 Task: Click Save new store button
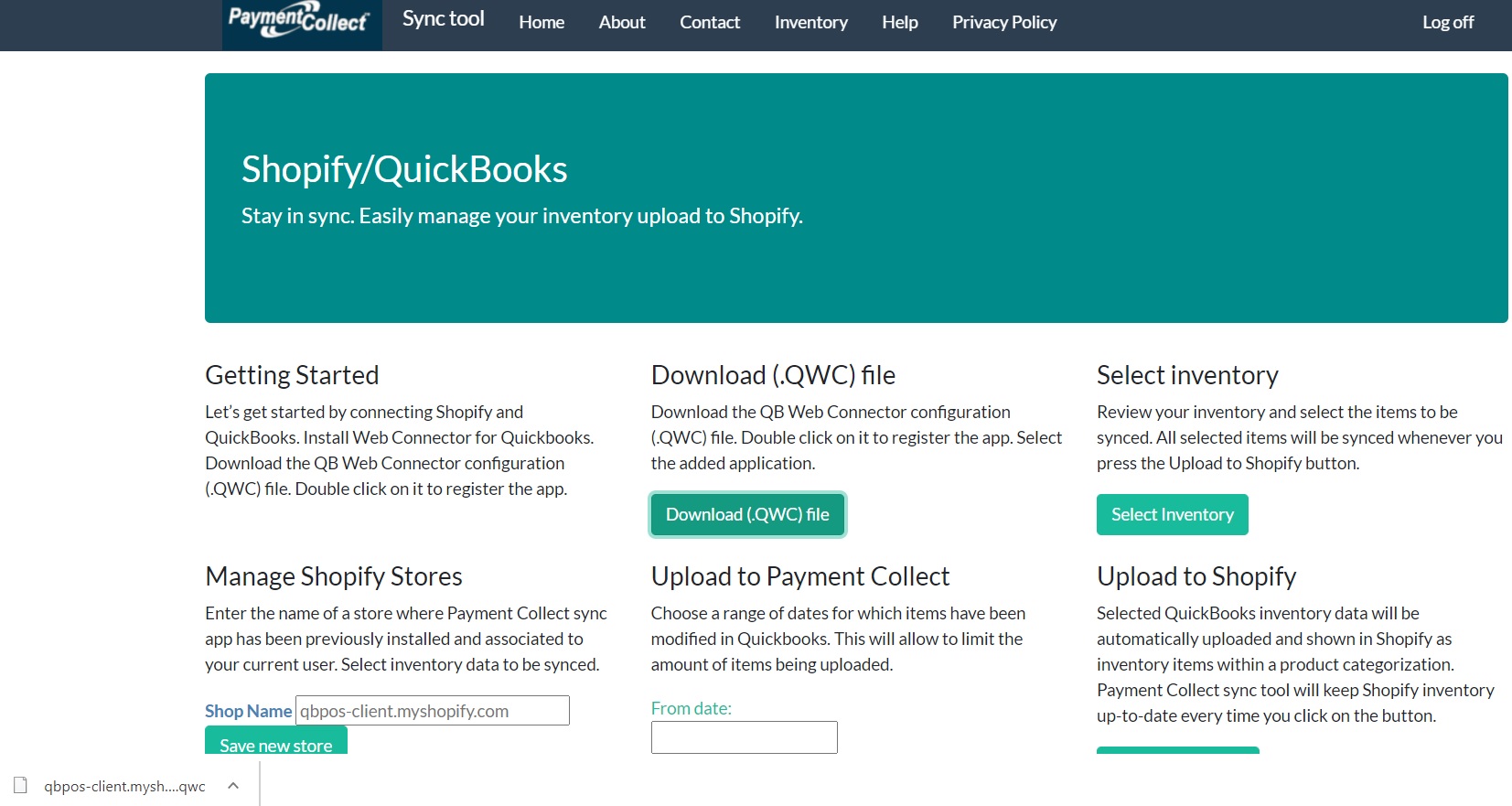275,742
